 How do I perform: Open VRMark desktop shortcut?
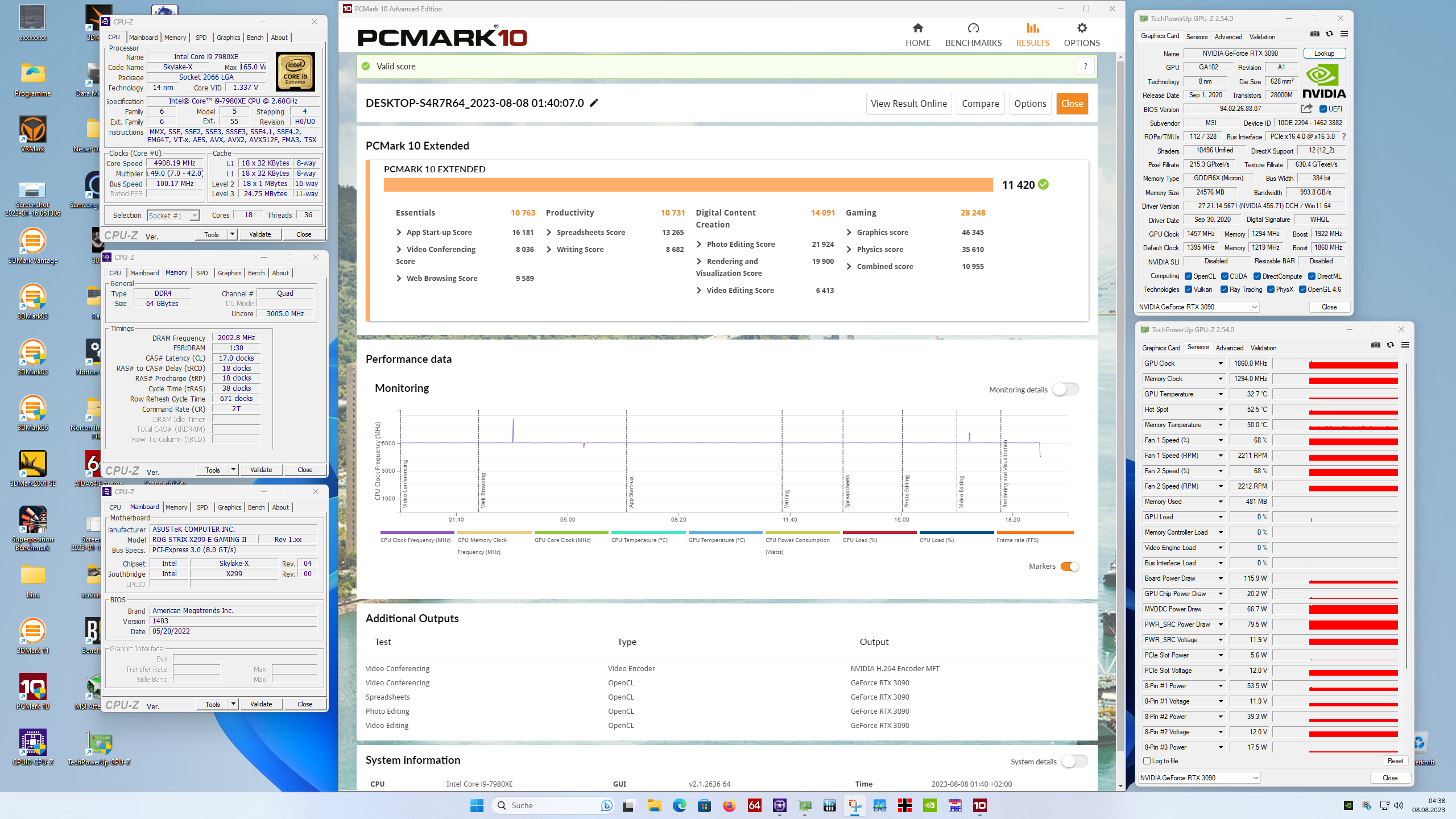click(32, 134)
